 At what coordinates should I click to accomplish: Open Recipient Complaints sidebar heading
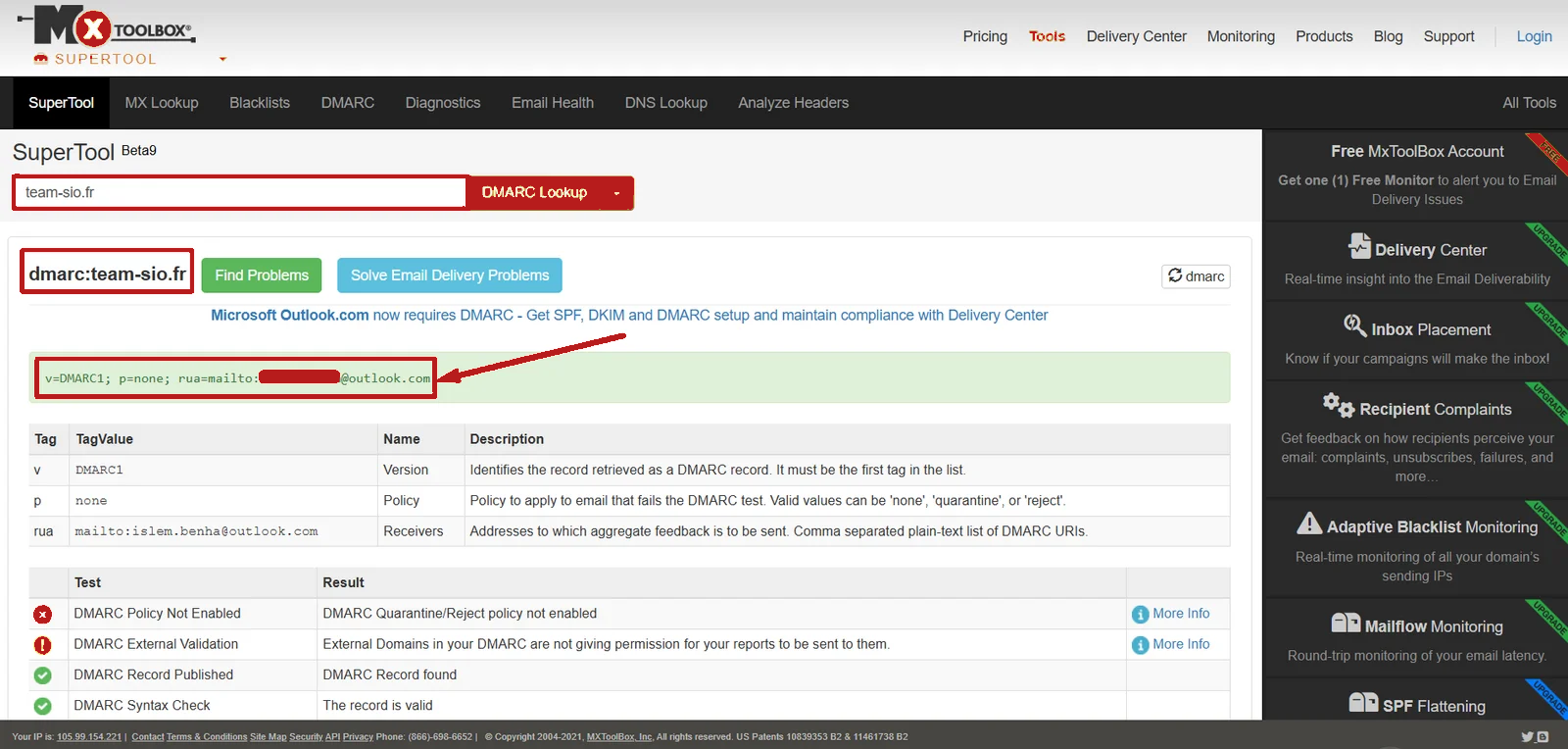pyautogui.click(x=1436, y=410)
